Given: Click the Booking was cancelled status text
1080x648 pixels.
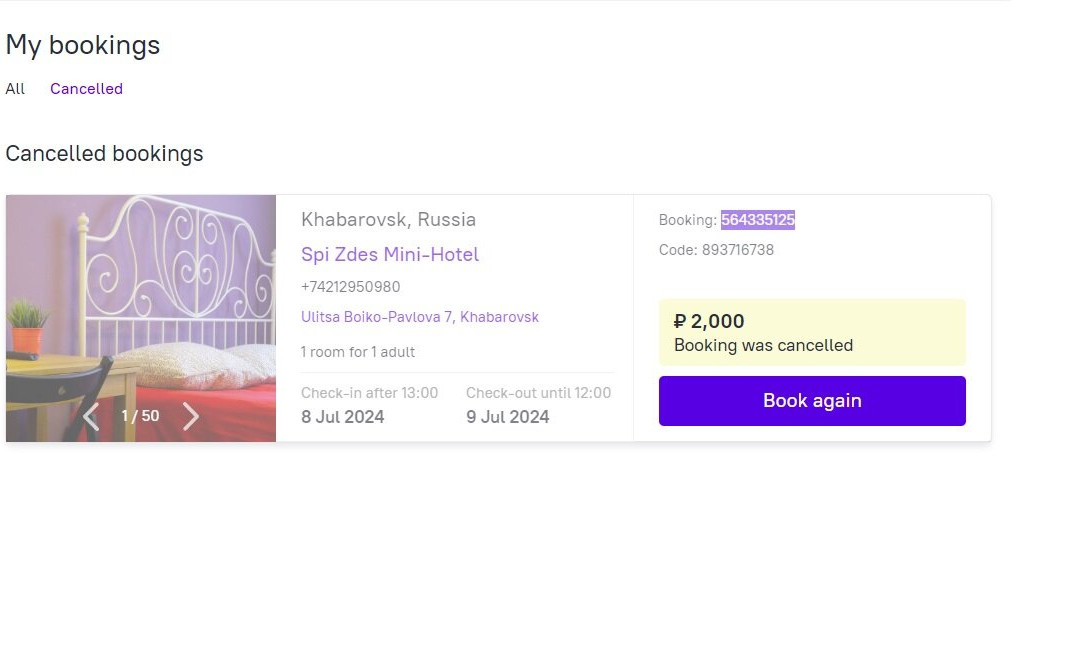Looking at the screenshot, I should 763,346.
